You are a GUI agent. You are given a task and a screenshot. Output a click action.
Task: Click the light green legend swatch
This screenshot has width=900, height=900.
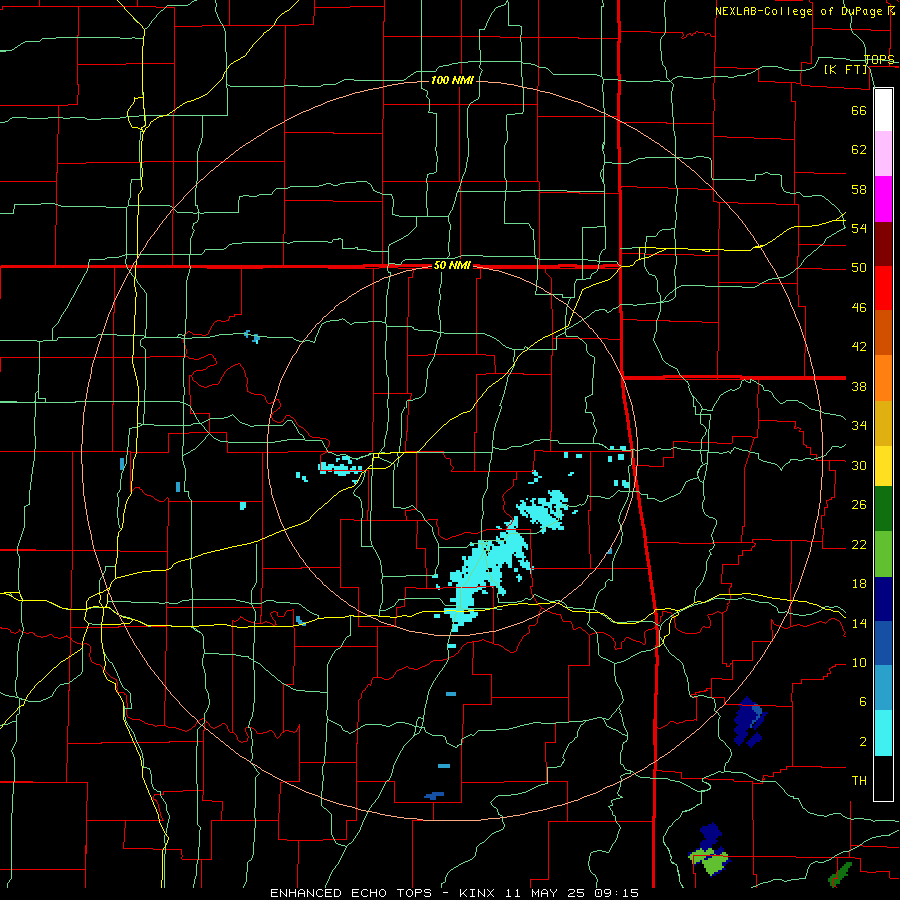click(883, 554)
